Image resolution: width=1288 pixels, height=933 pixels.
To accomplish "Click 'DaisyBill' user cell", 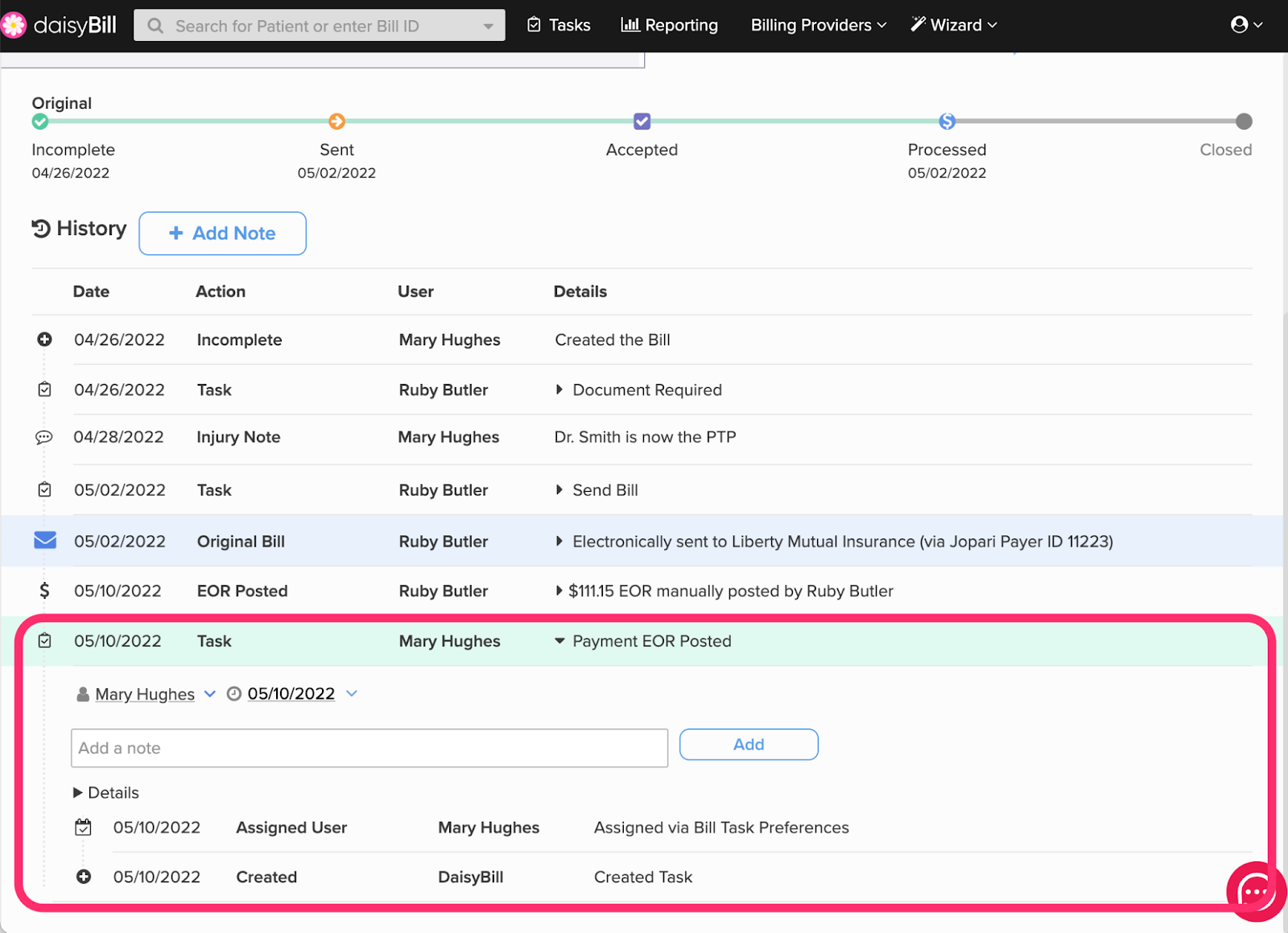I will click(x=470, y=877).
